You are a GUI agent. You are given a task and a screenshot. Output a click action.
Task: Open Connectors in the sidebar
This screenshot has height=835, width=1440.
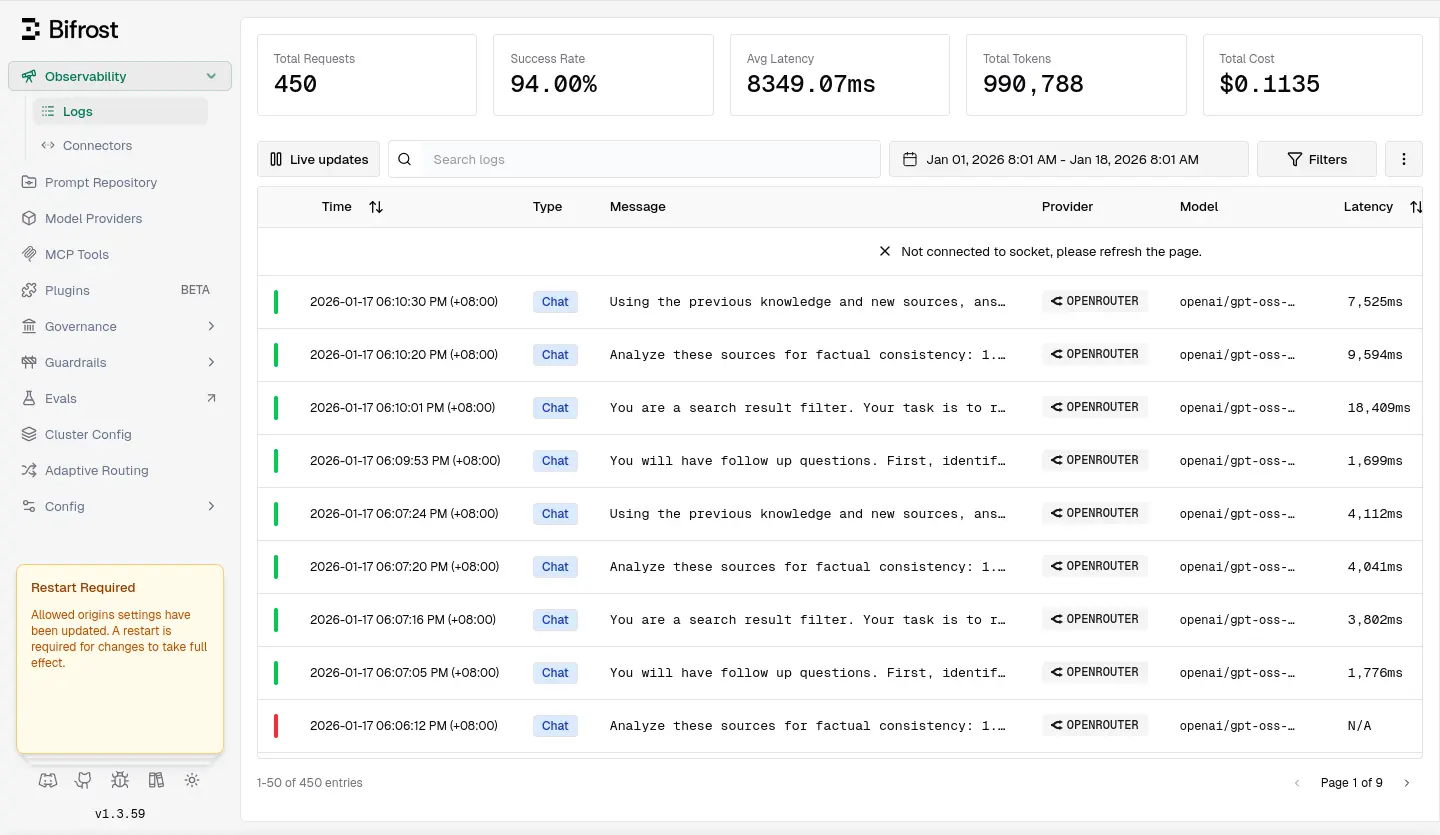tap(97, 145)
